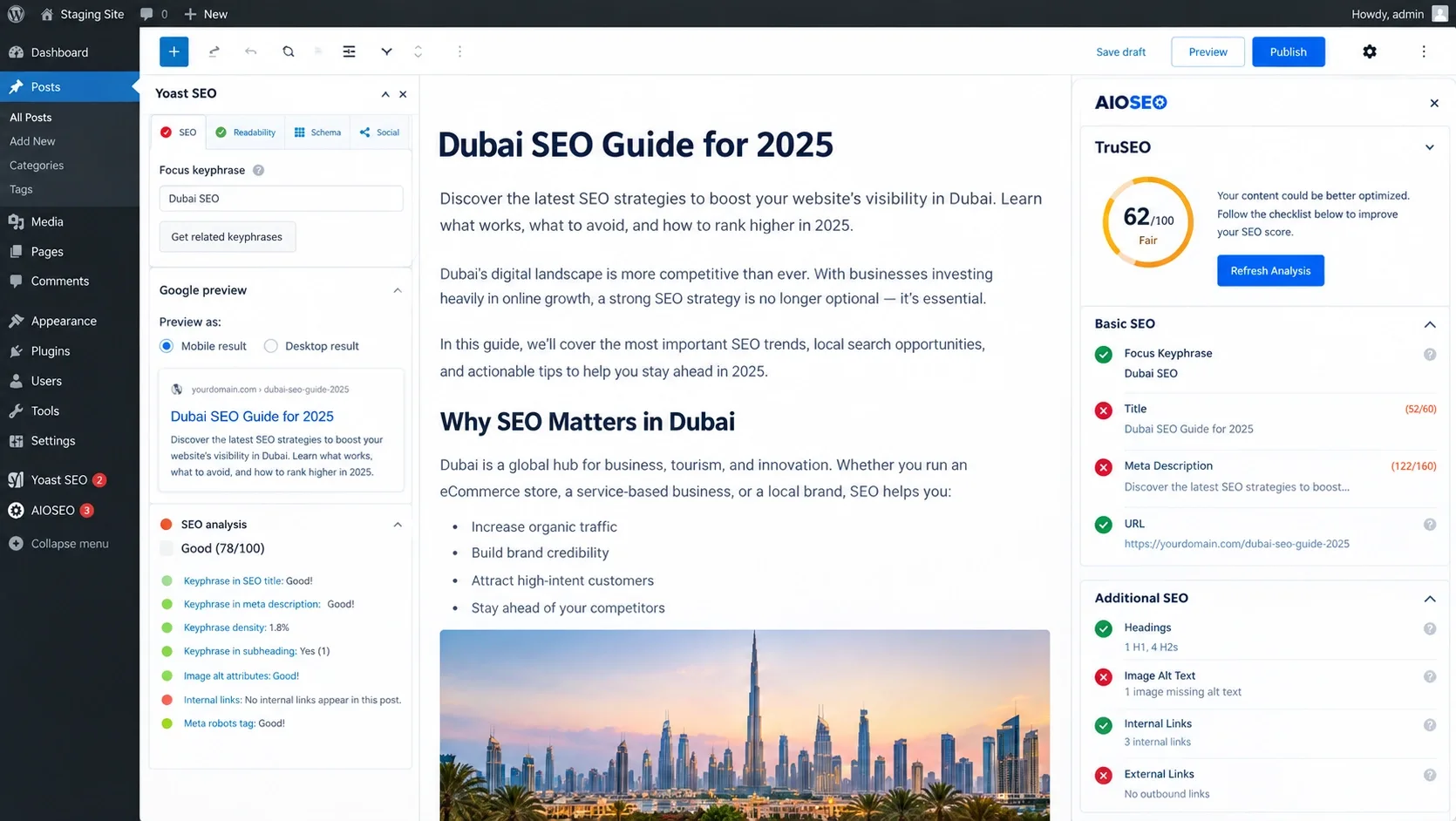Open the document overview list icon
The height and width of the screenshot is (821, 1456).
(349, 51)
